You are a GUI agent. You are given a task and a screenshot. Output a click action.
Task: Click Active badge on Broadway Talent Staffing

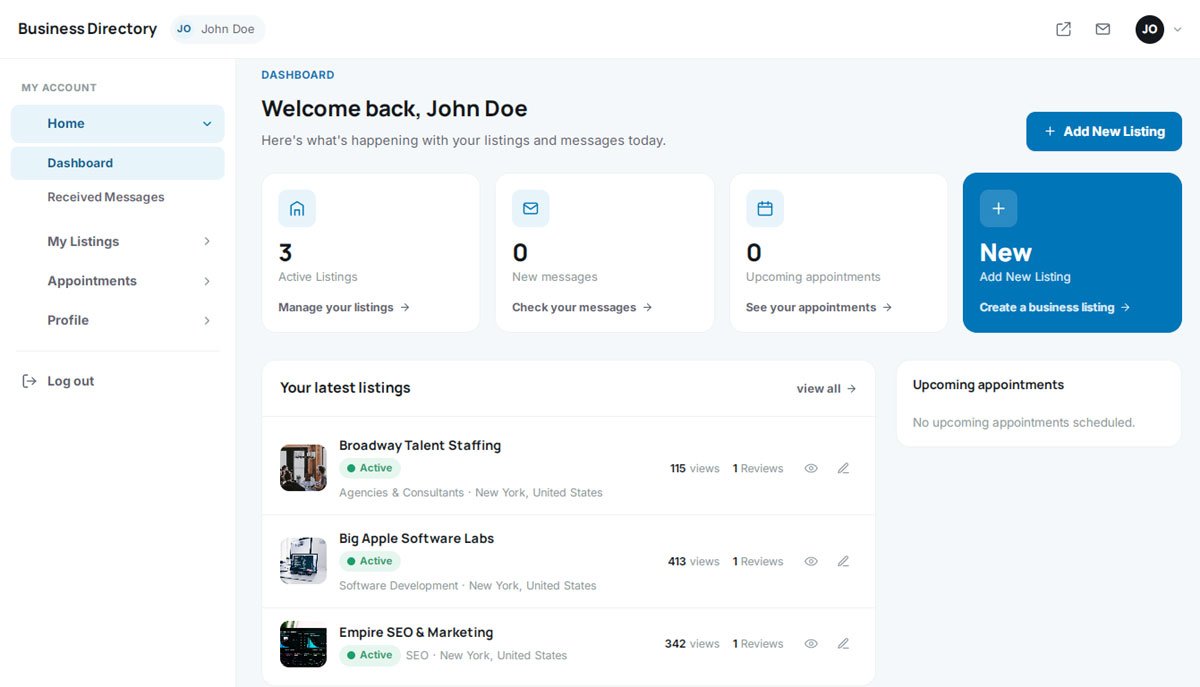[x=370, y=468]
